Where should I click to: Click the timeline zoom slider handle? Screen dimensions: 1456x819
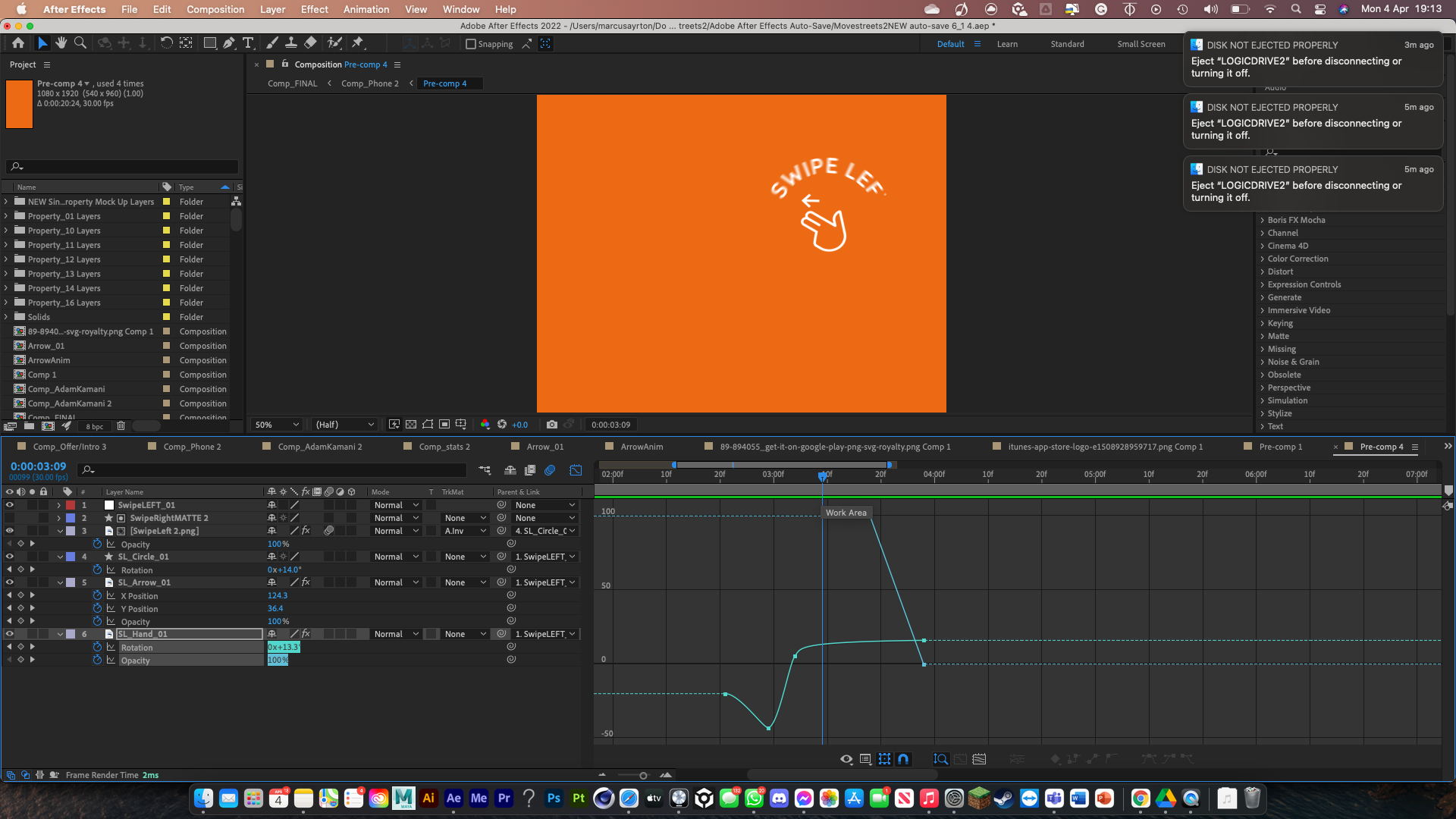(643, 775)
